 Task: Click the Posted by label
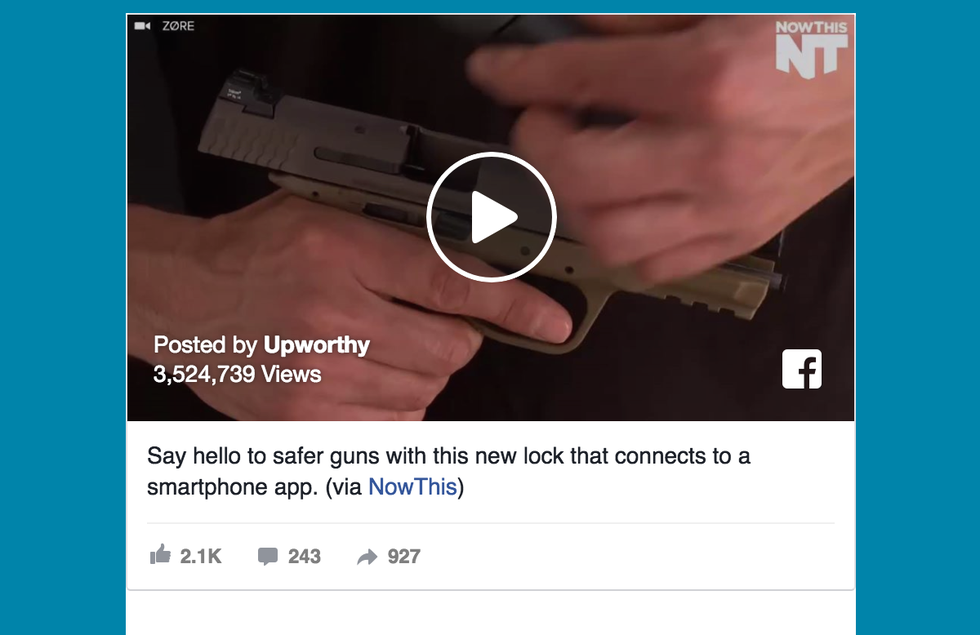tap(206, 345)
